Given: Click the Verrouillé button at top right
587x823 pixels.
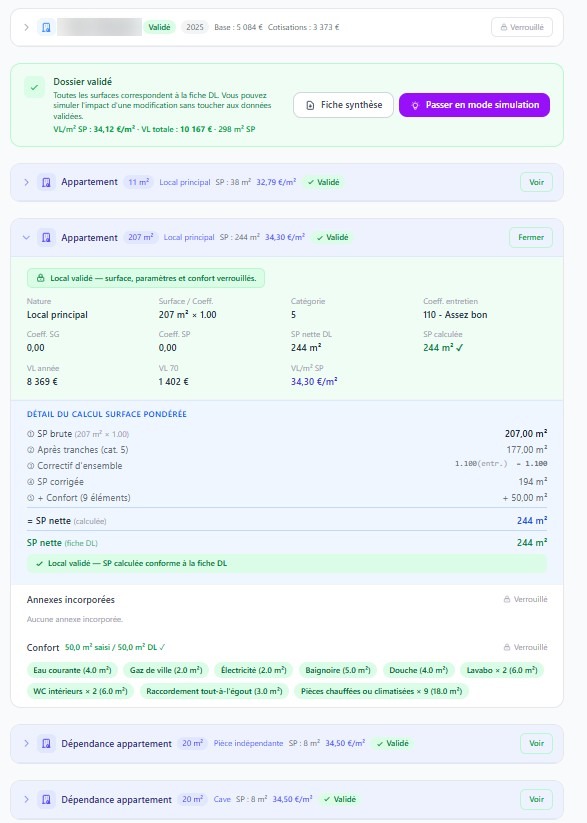Looking at the screenshot, I should tap(522, 27).
